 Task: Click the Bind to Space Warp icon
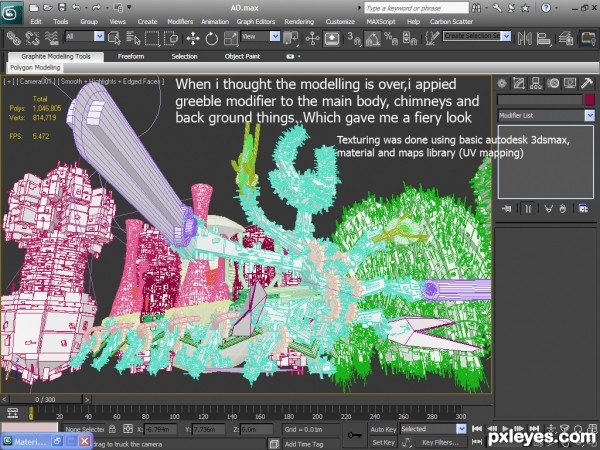(51, 38)
